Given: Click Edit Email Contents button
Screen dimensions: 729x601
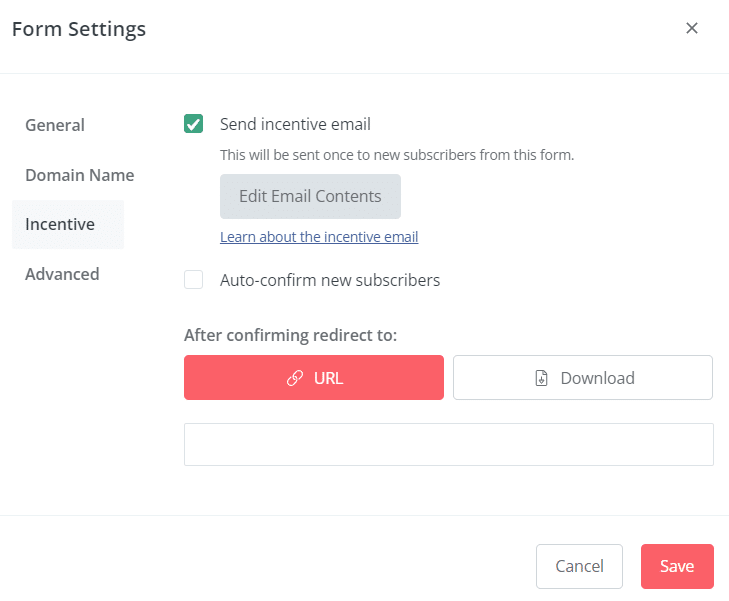Looking at the screenshot, I should click(x=310, y=197).
